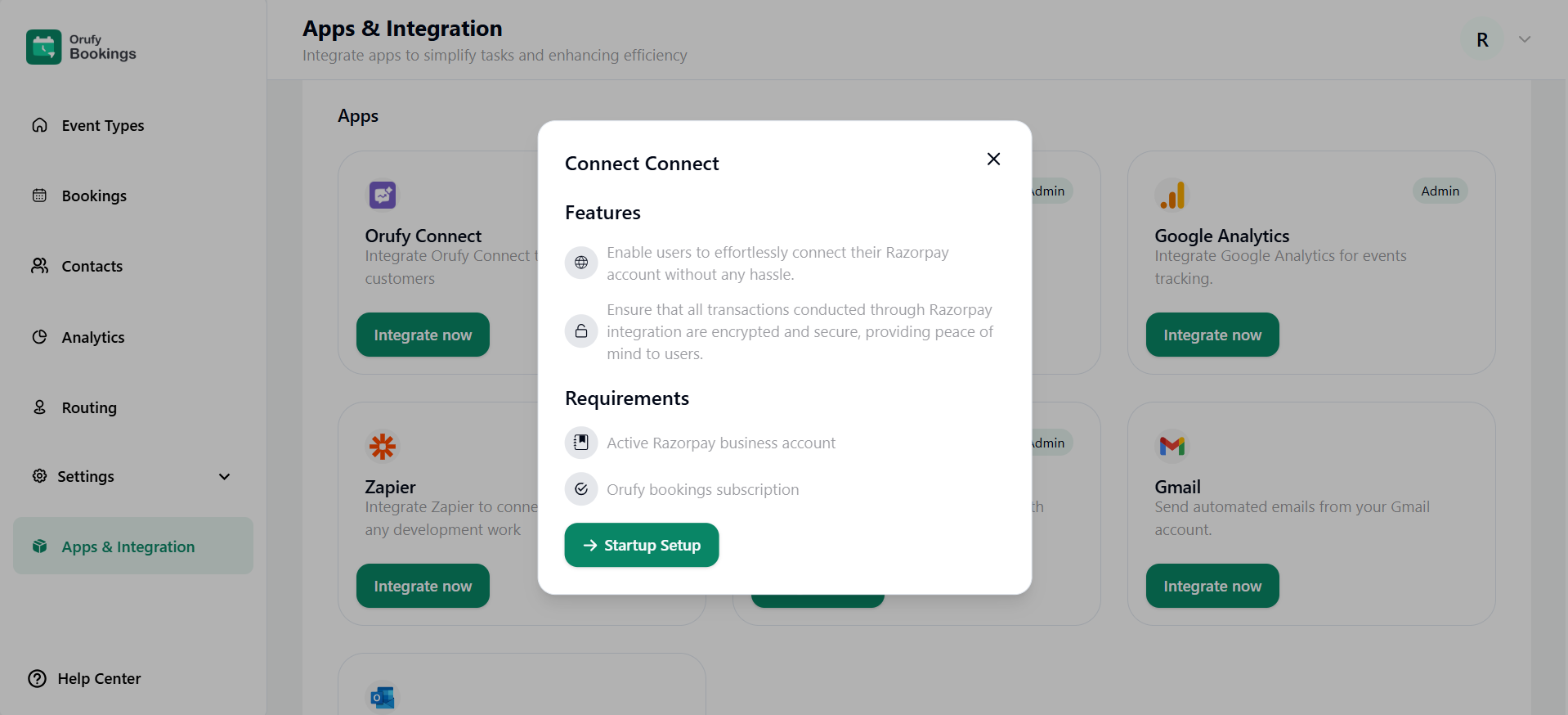Select Apps & Integration sidebar item

128,546
